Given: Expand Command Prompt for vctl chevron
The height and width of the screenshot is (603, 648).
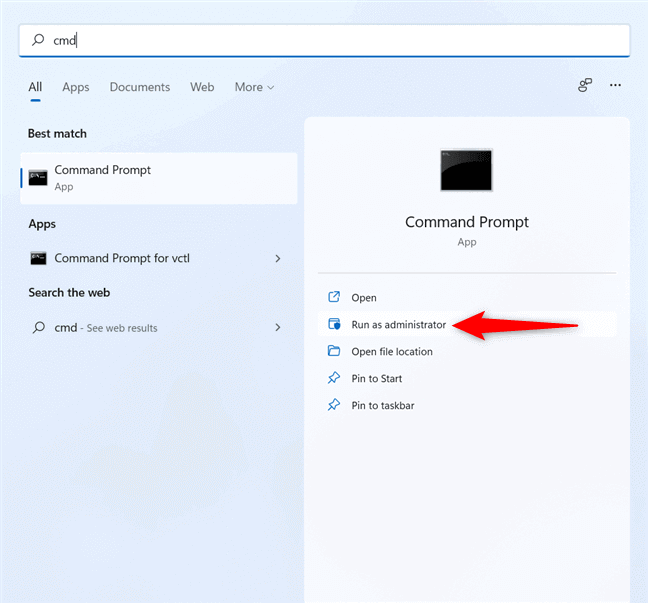Looking at the screenshot, I should tap(278, 259).
